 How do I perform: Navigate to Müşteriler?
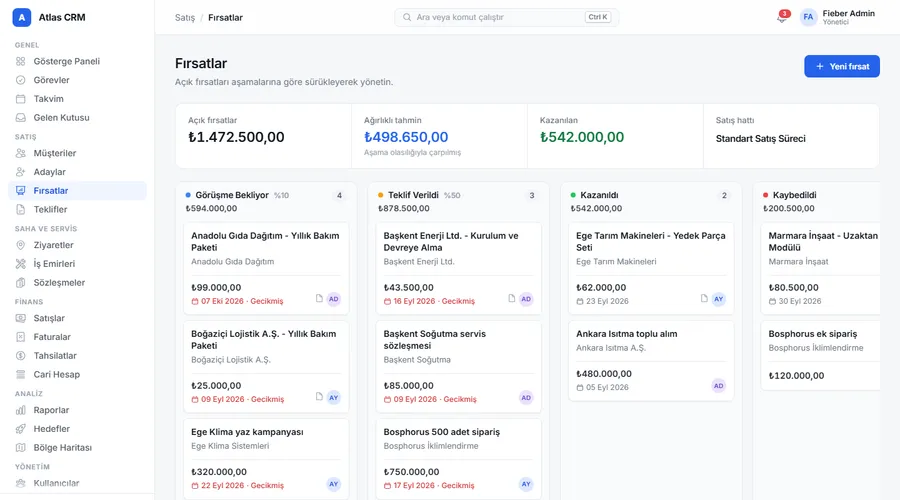click(x=77, y=153)
